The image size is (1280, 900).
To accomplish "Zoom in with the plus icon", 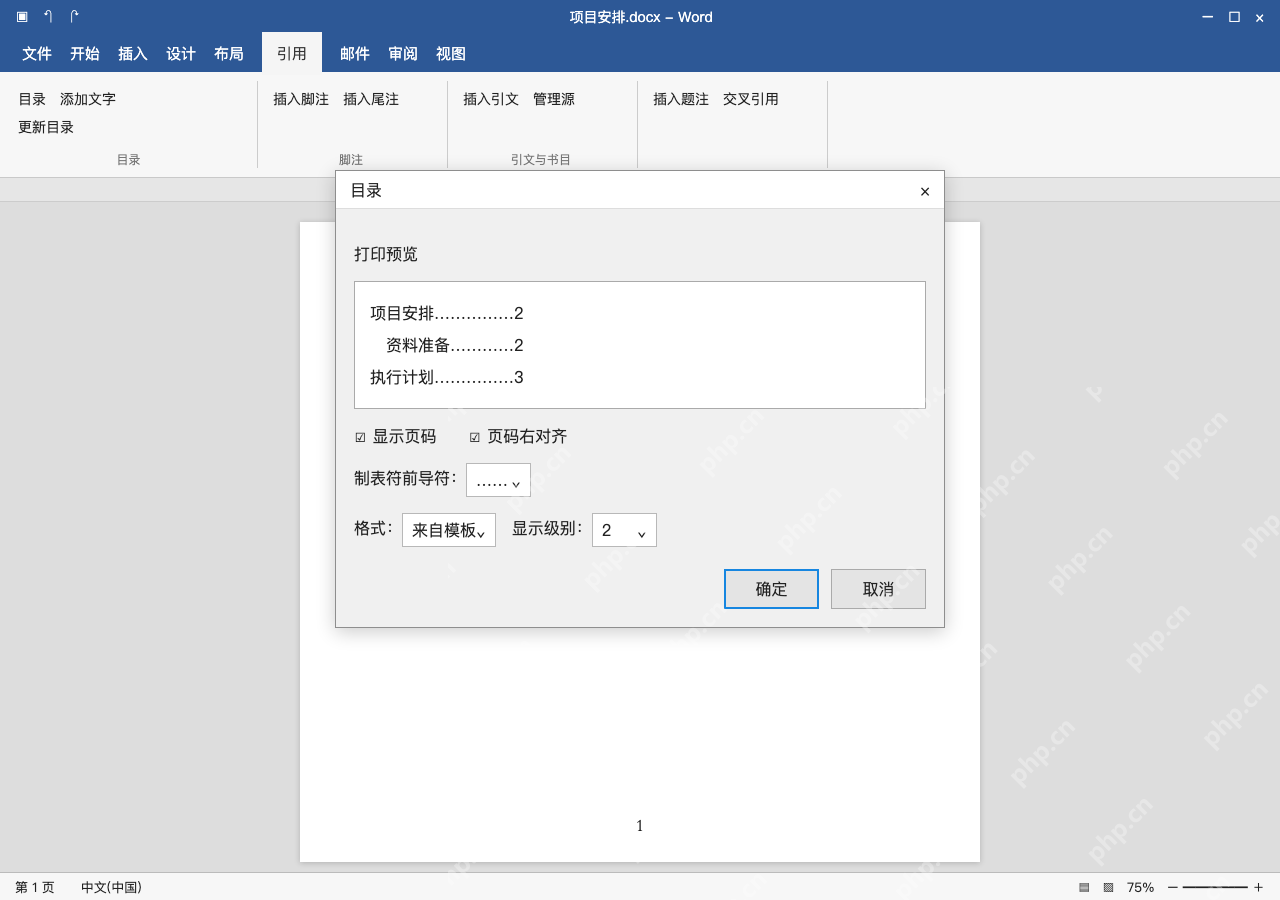I will click(1258, 887).
